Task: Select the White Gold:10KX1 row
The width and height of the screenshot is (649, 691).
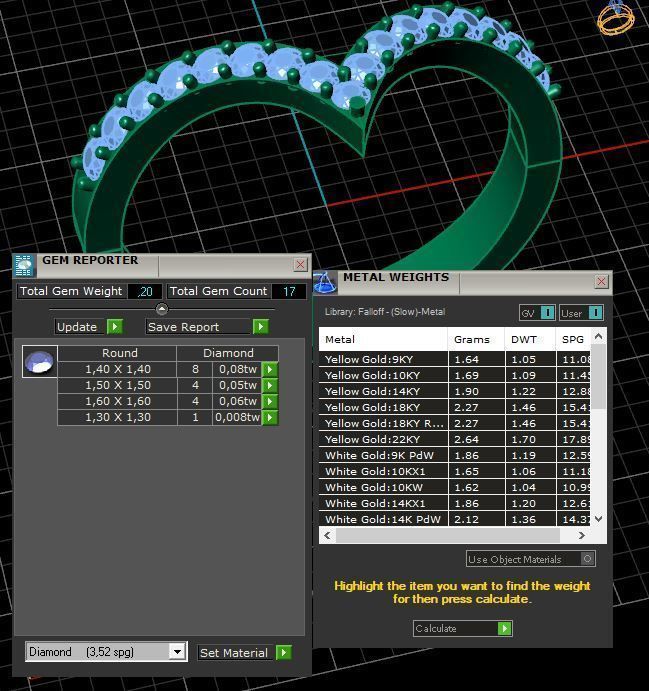Action: tap(454, 472)
